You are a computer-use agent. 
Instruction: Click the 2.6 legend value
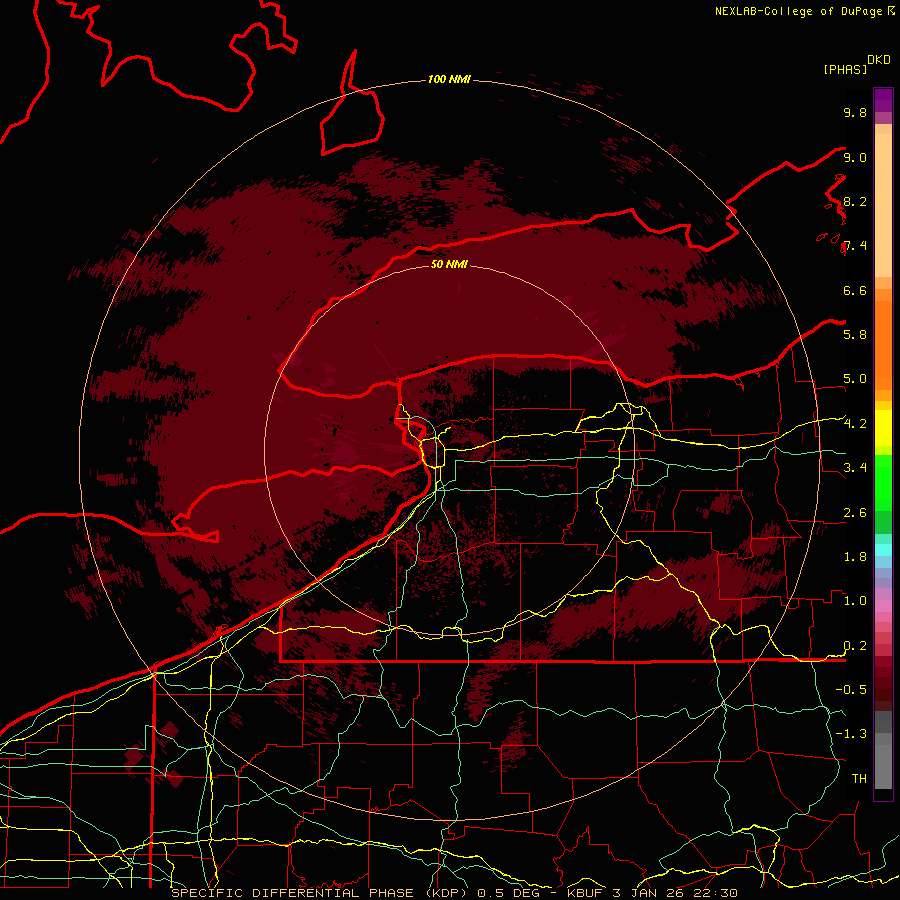(x=855, y=512)
